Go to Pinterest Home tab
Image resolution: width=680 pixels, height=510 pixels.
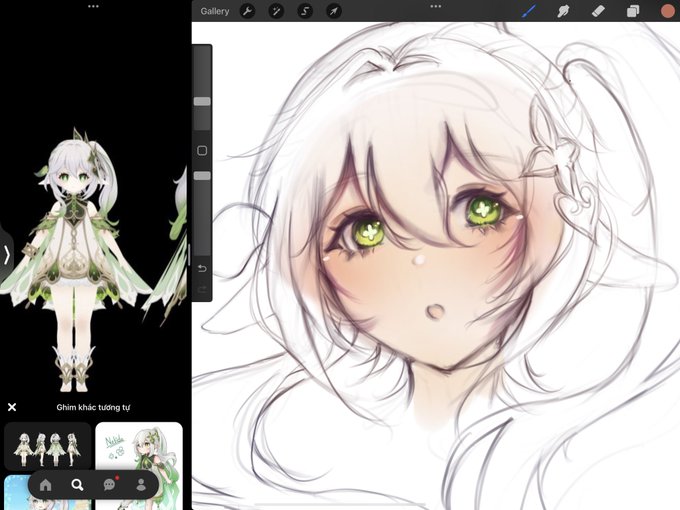46,485
